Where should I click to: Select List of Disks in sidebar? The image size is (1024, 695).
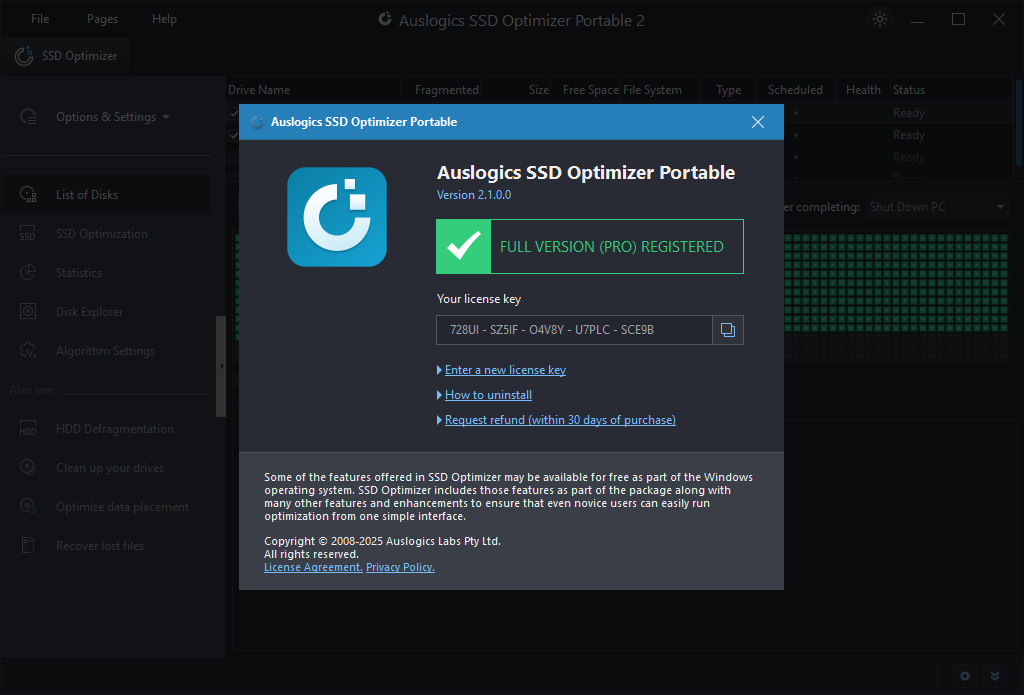click(106, 195)
